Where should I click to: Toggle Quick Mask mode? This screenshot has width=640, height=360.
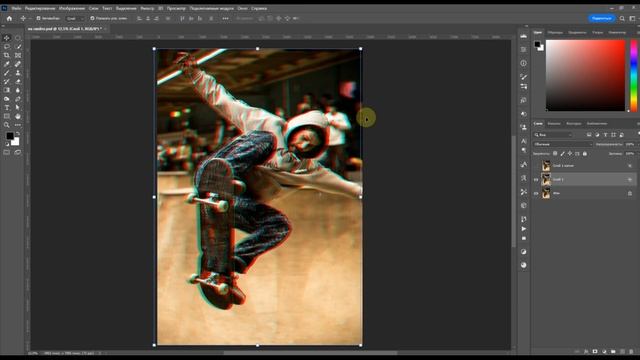7,152
